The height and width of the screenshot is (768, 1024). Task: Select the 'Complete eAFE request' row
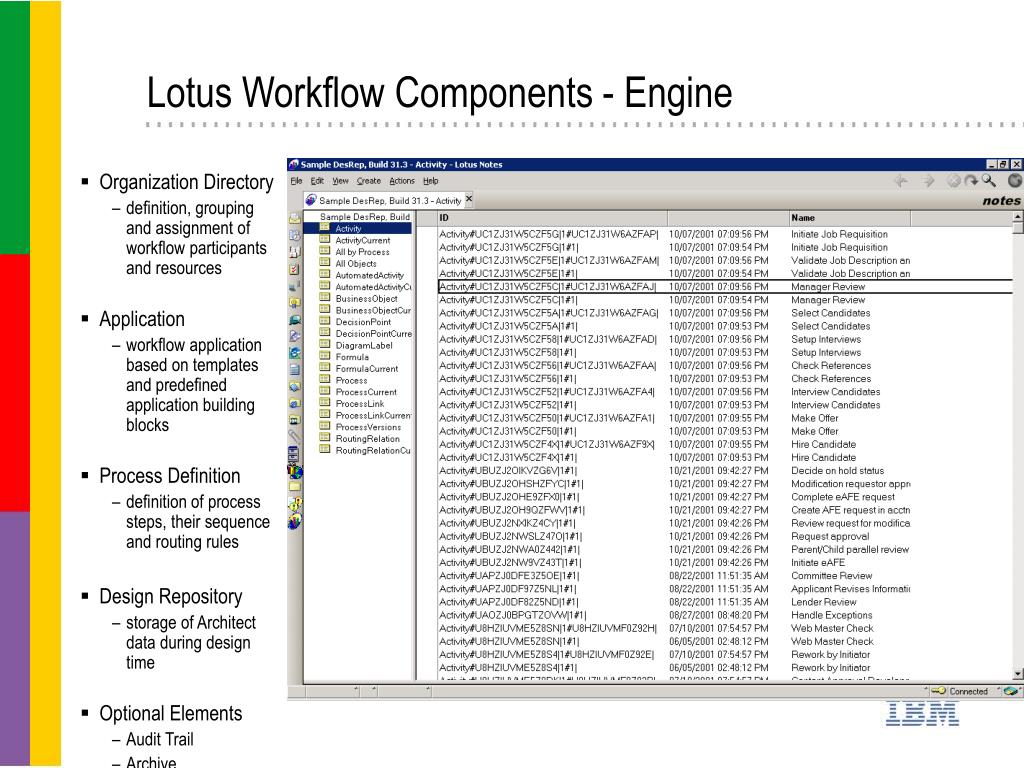click(x=725, y=497)
